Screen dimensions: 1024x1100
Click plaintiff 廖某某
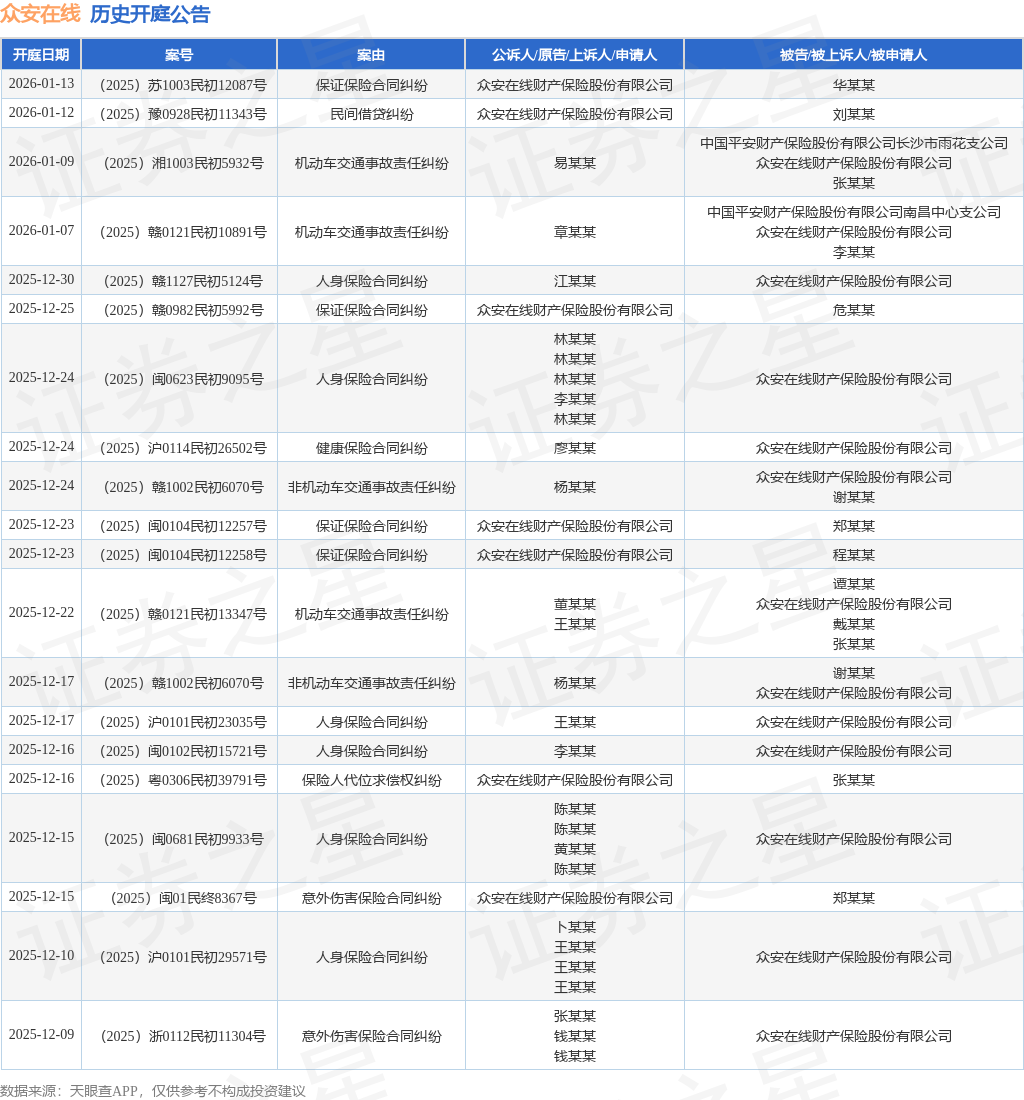click(x=574, y=448)
